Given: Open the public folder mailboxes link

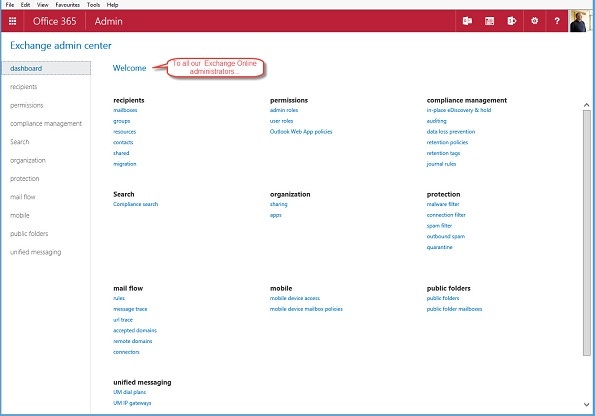Looking at the screenshot, I should (x=454, y=309).
